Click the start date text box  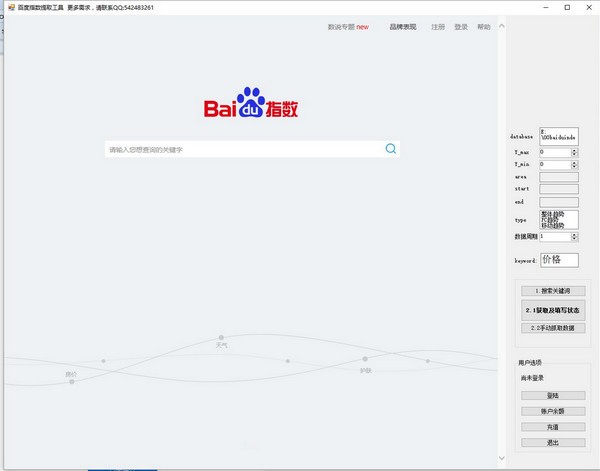559,189
